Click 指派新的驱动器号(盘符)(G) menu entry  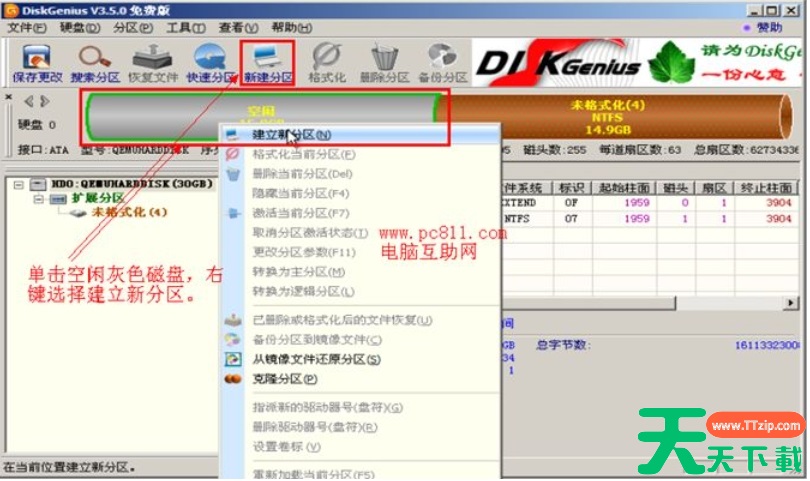[x=360, y=408]
